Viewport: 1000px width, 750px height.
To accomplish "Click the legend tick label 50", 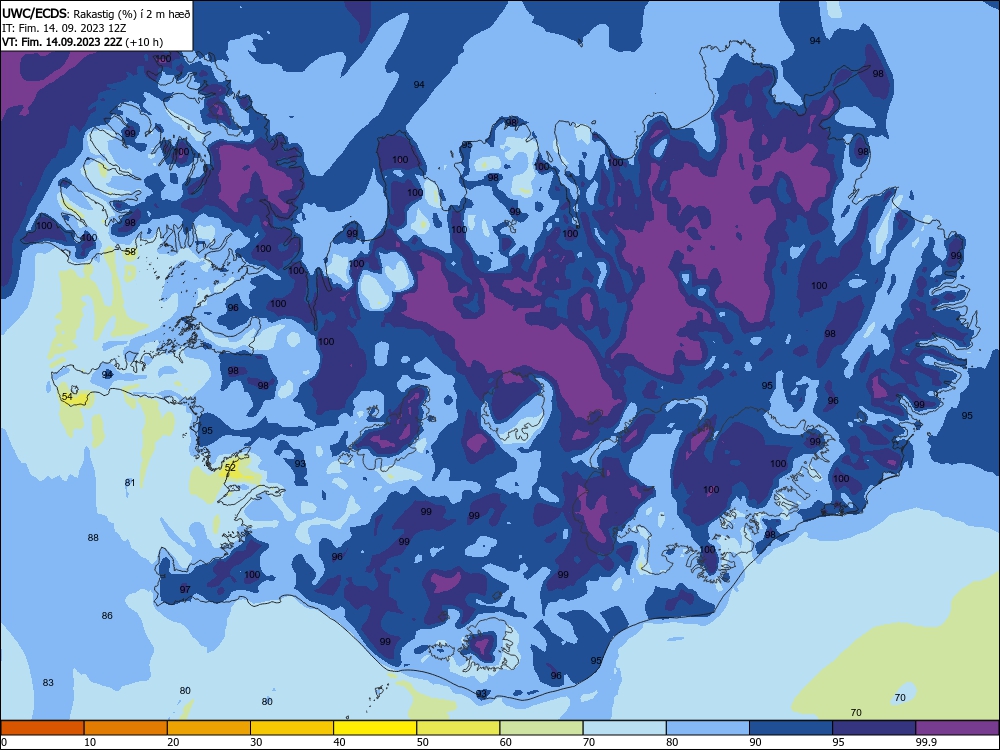I will click(x=423, y=742).
